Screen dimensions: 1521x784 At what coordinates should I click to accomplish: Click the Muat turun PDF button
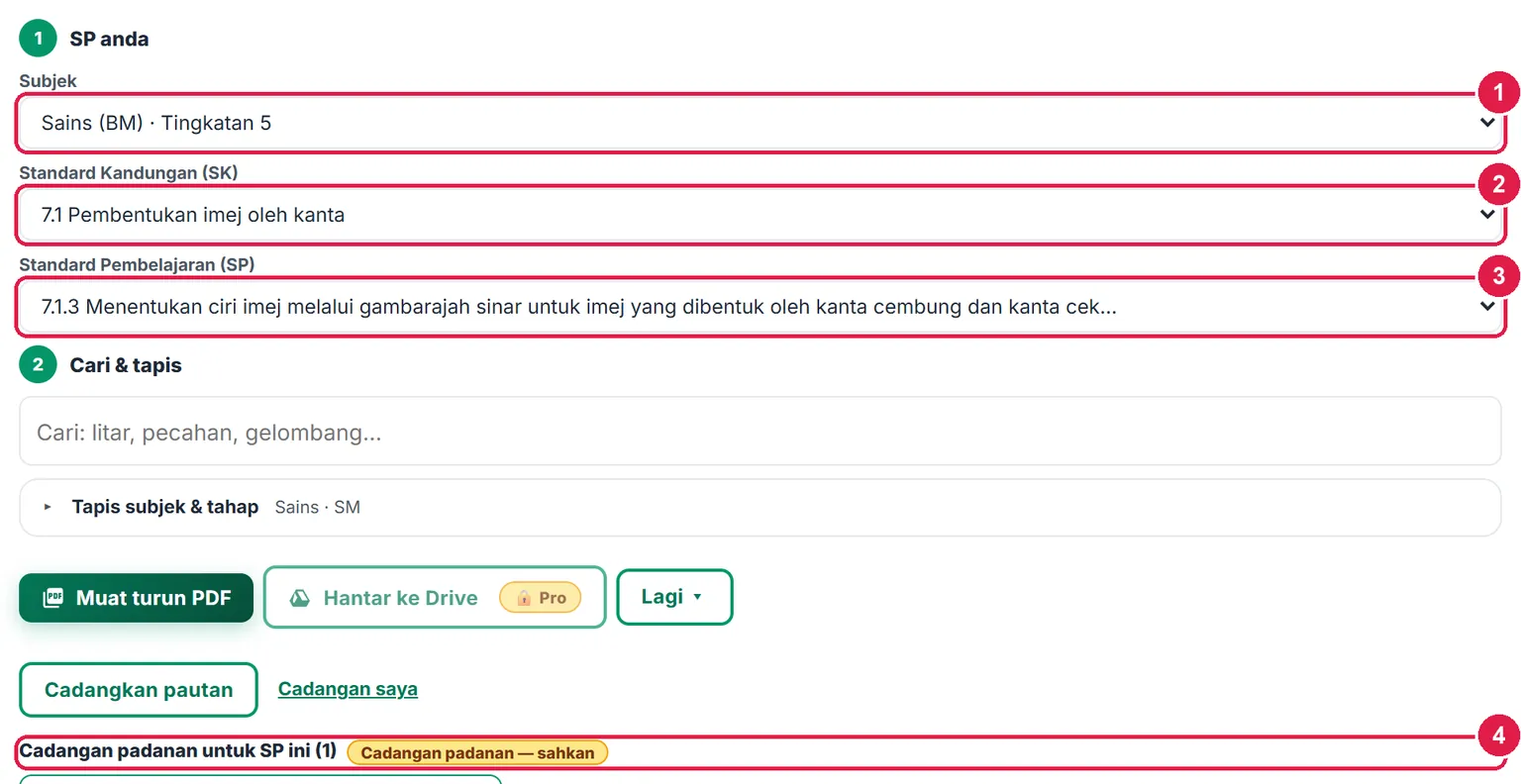pyautogui.click(x=137, y=598)
